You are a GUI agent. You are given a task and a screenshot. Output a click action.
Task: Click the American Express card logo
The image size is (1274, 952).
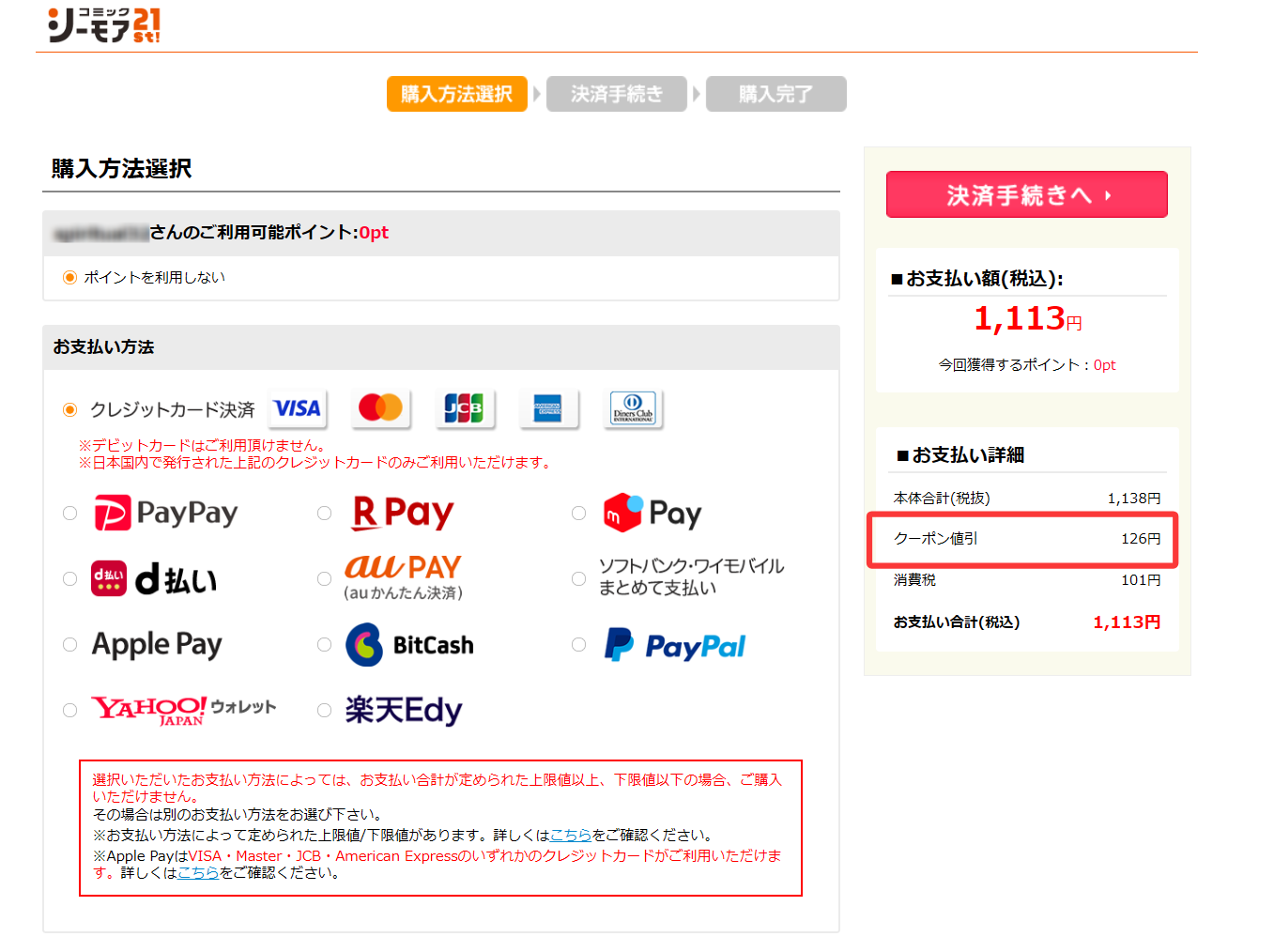(x=549, y=408)
